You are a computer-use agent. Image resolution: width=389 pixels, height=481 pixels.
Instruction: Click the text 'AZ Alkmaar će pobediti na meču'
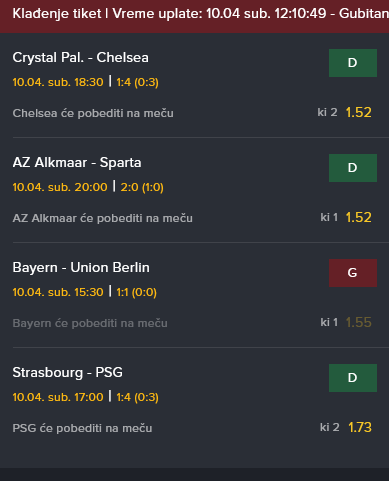point(103,219)
